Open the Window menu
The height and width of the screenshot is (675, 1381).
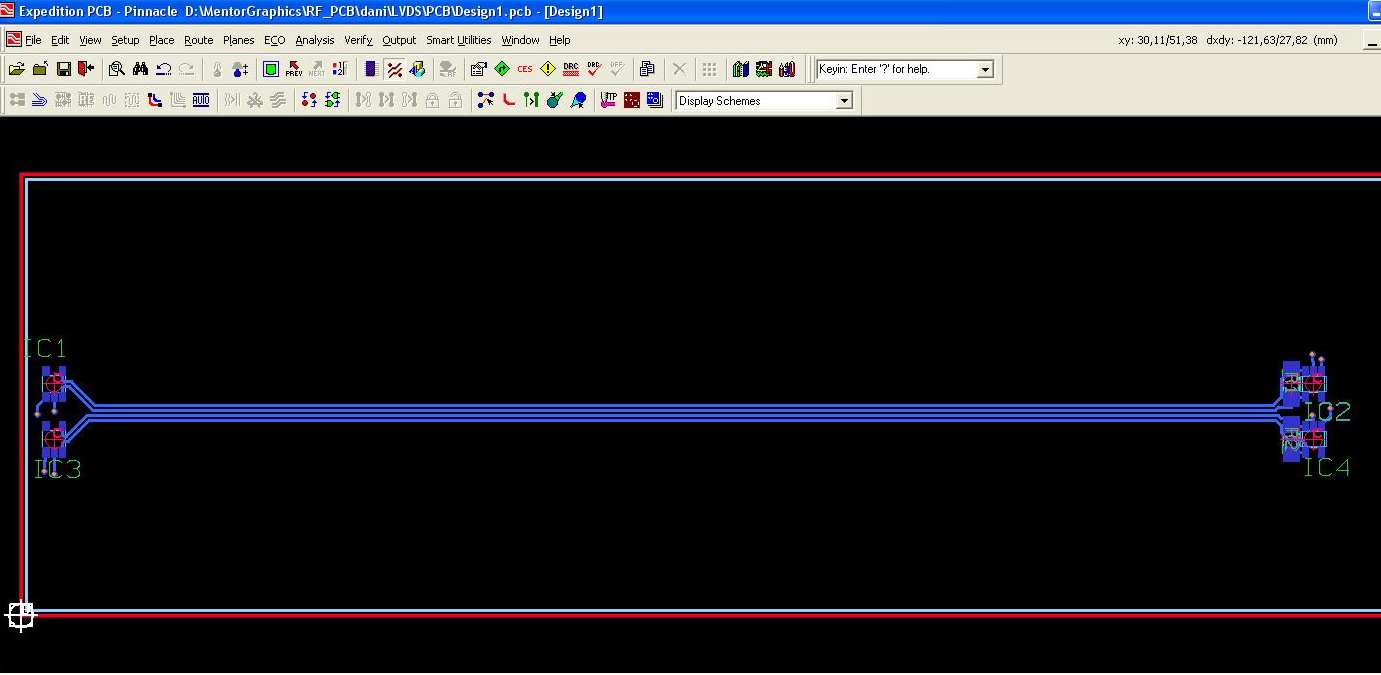click(520, 40)
